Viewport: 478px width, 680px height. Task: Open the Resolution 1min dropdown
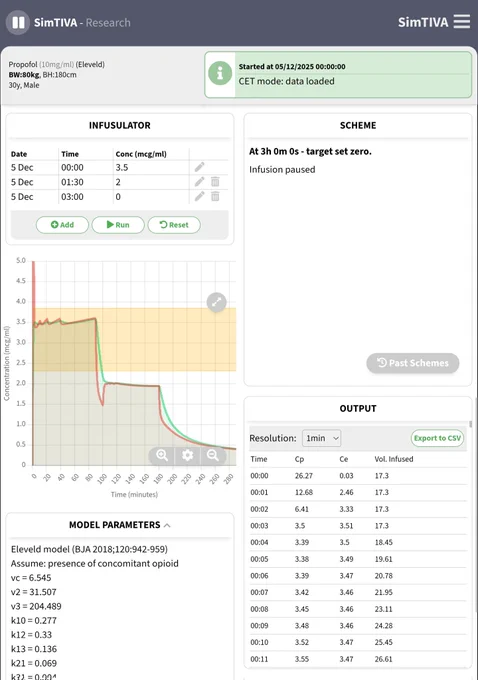321,438
